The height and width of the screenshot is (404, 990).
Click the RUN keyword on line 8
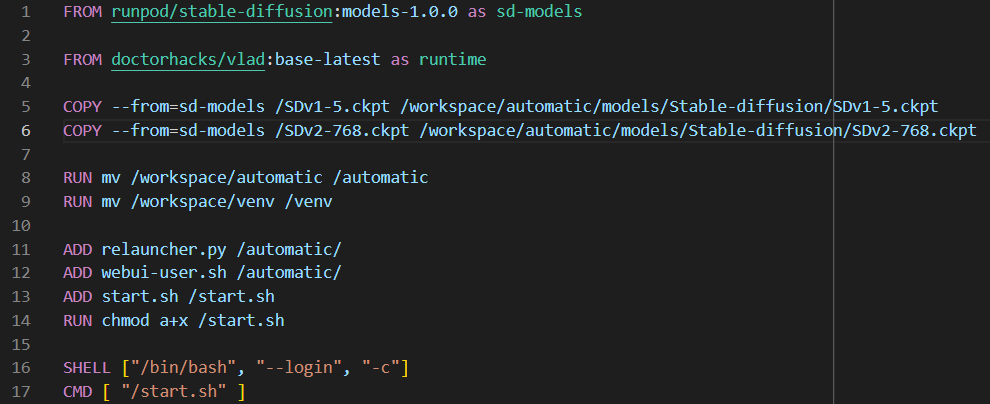[x=78, y=177]
